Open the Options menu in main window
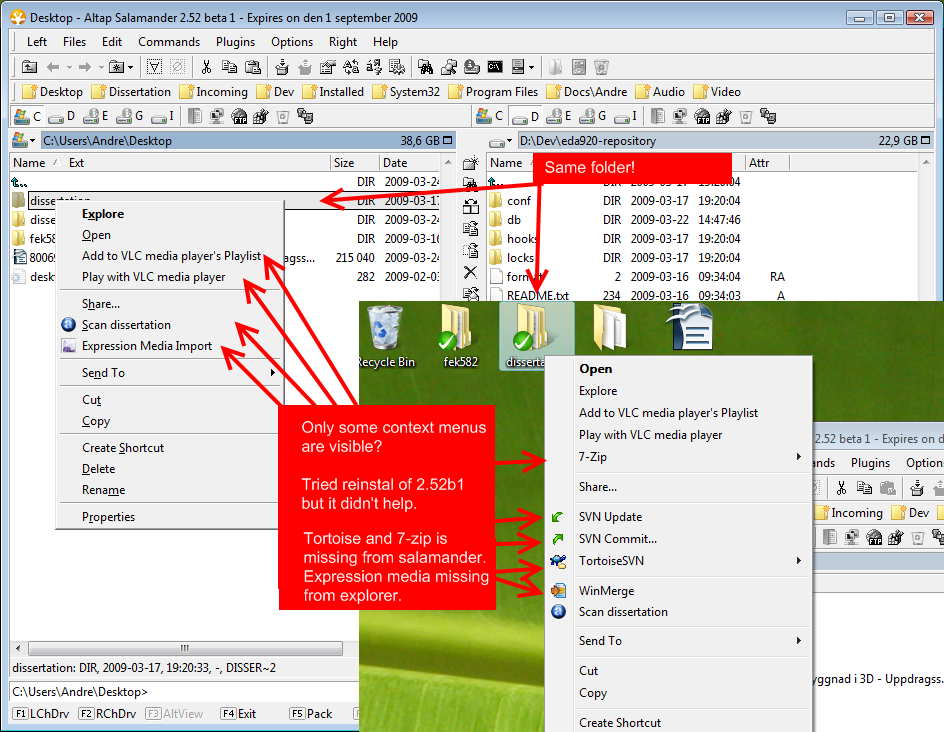Viewport: 944px width, 732px height. pos(292,42)
